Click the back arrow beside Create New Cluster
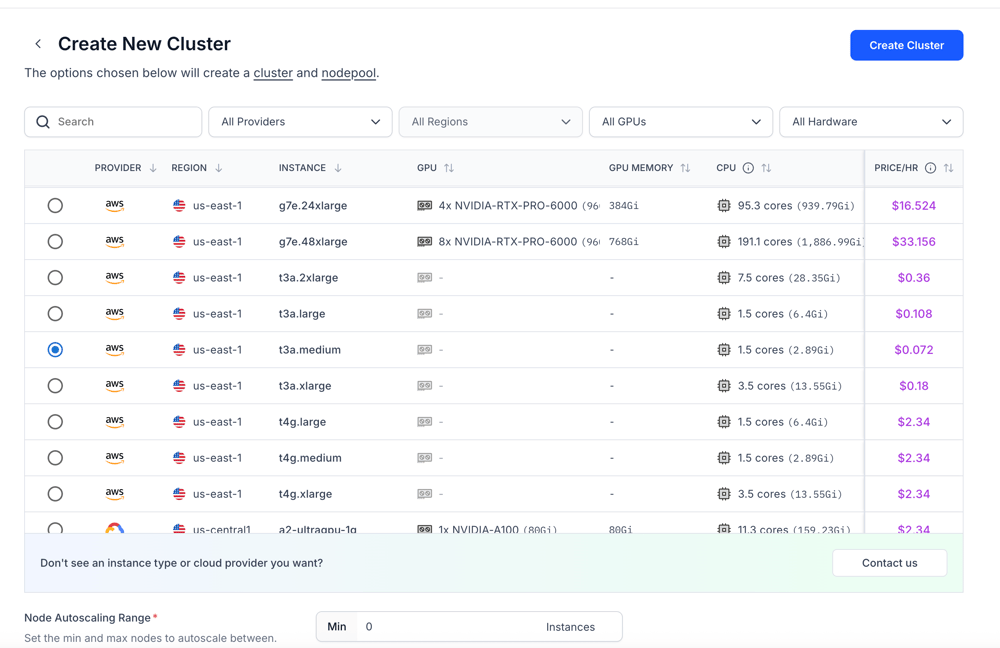The width and height of the screenshot is (1000, 648). point(38,44)
